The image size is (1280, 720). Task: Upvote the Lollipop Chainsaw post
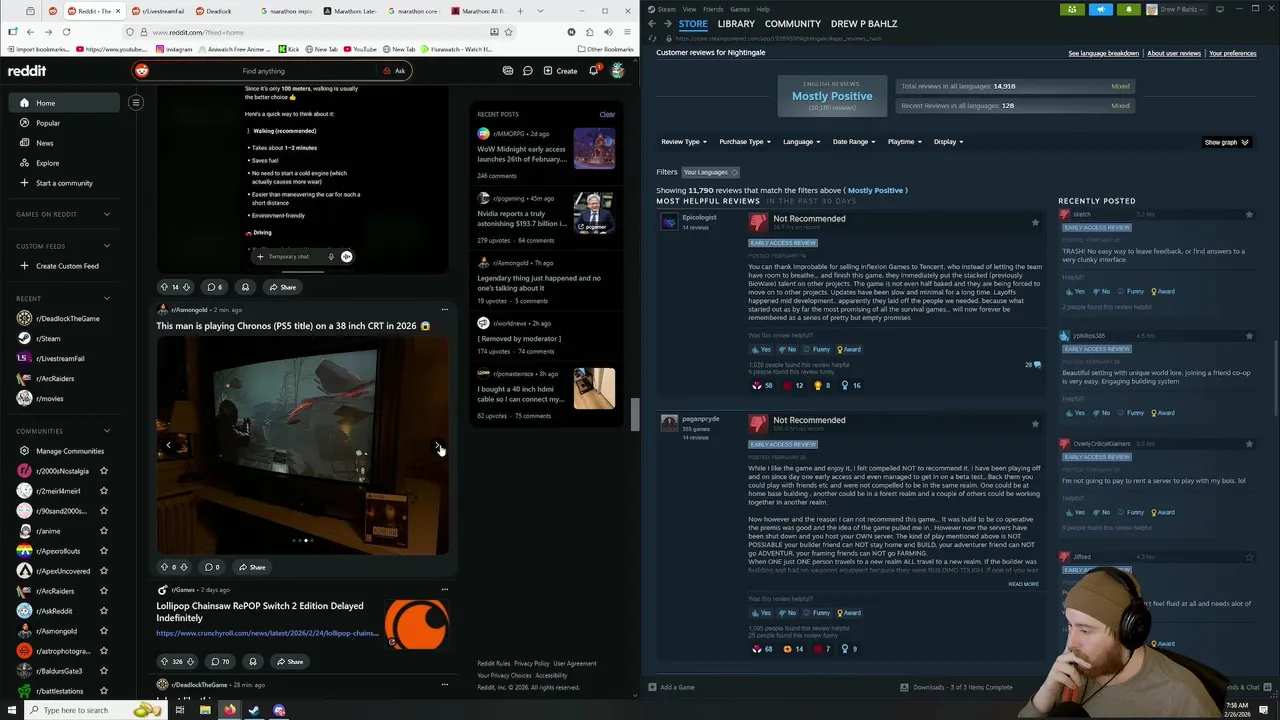tap(165, 661)
